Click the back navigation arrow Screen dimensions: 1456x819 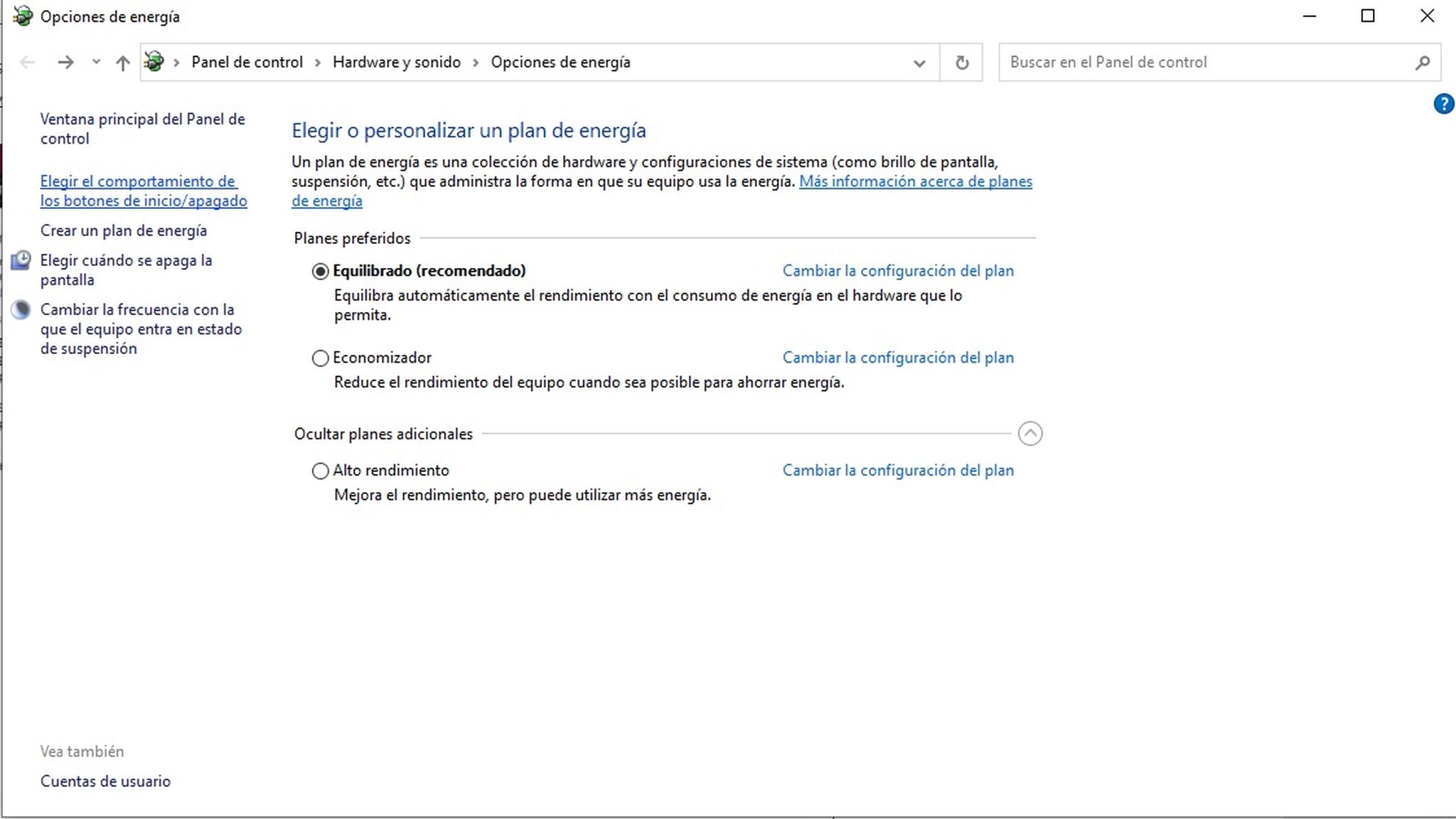[x=27, y=63]
